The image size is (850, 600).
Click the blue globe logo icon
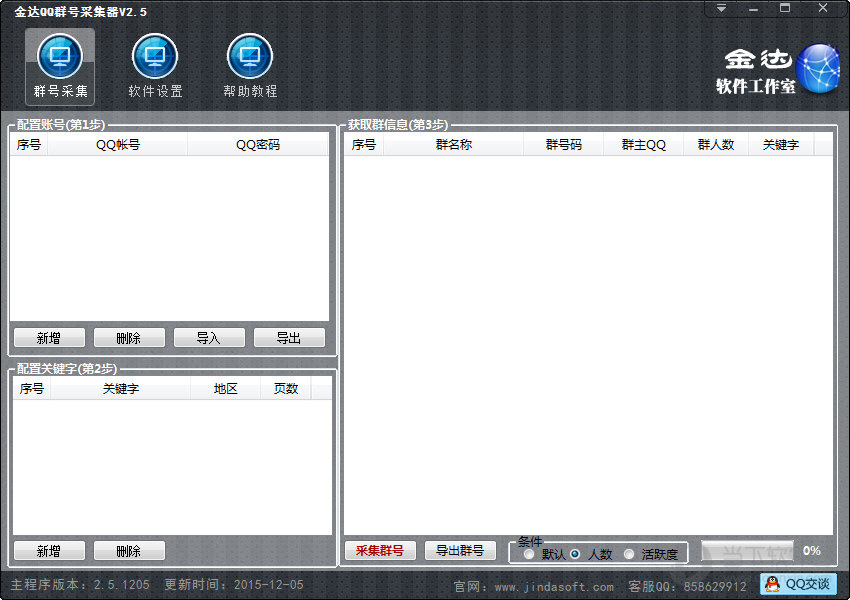click(x=820, y=68)
